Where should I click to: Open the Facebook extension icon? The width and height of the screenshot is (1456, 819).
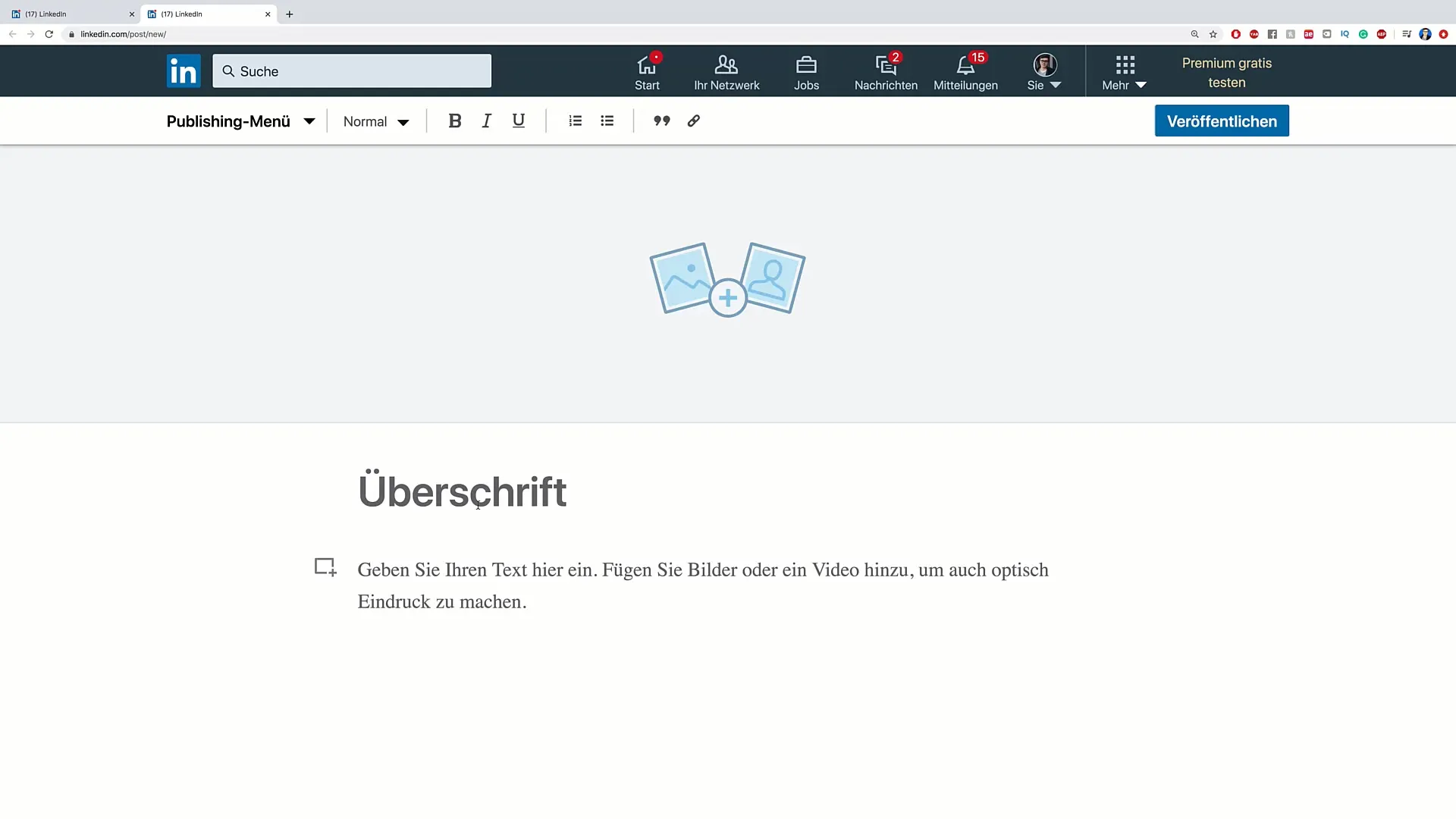coord(1272,34)
